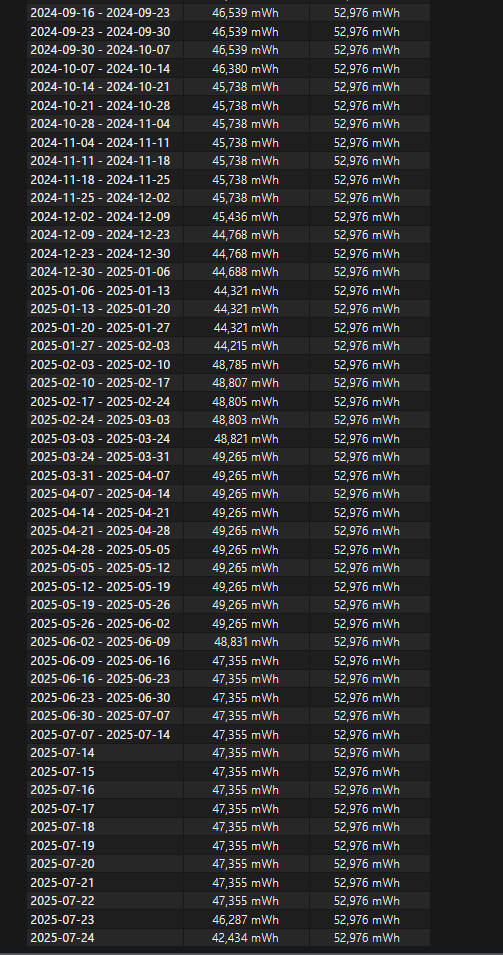Click the 46,287 mWh capacity value

pos(245,920)
